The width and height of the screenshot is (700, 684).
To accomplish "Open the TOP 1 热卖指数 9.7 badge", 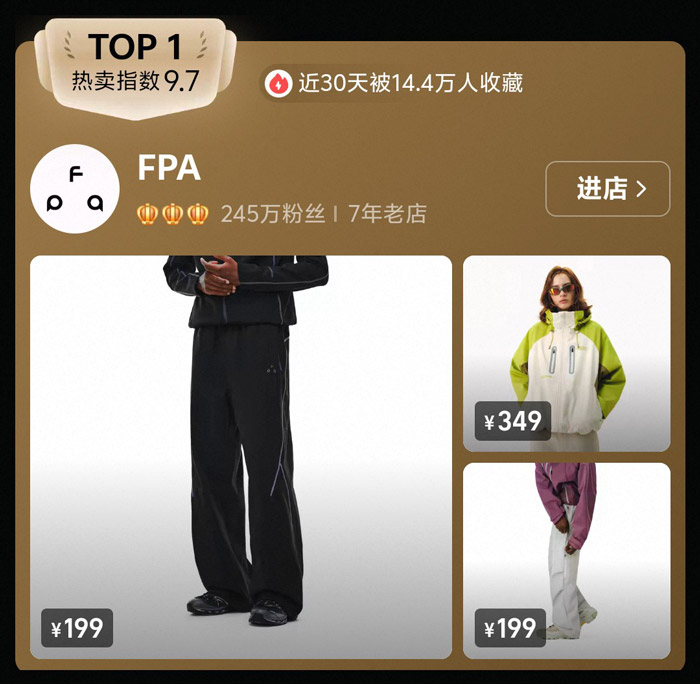I will (x=136, y=67).
